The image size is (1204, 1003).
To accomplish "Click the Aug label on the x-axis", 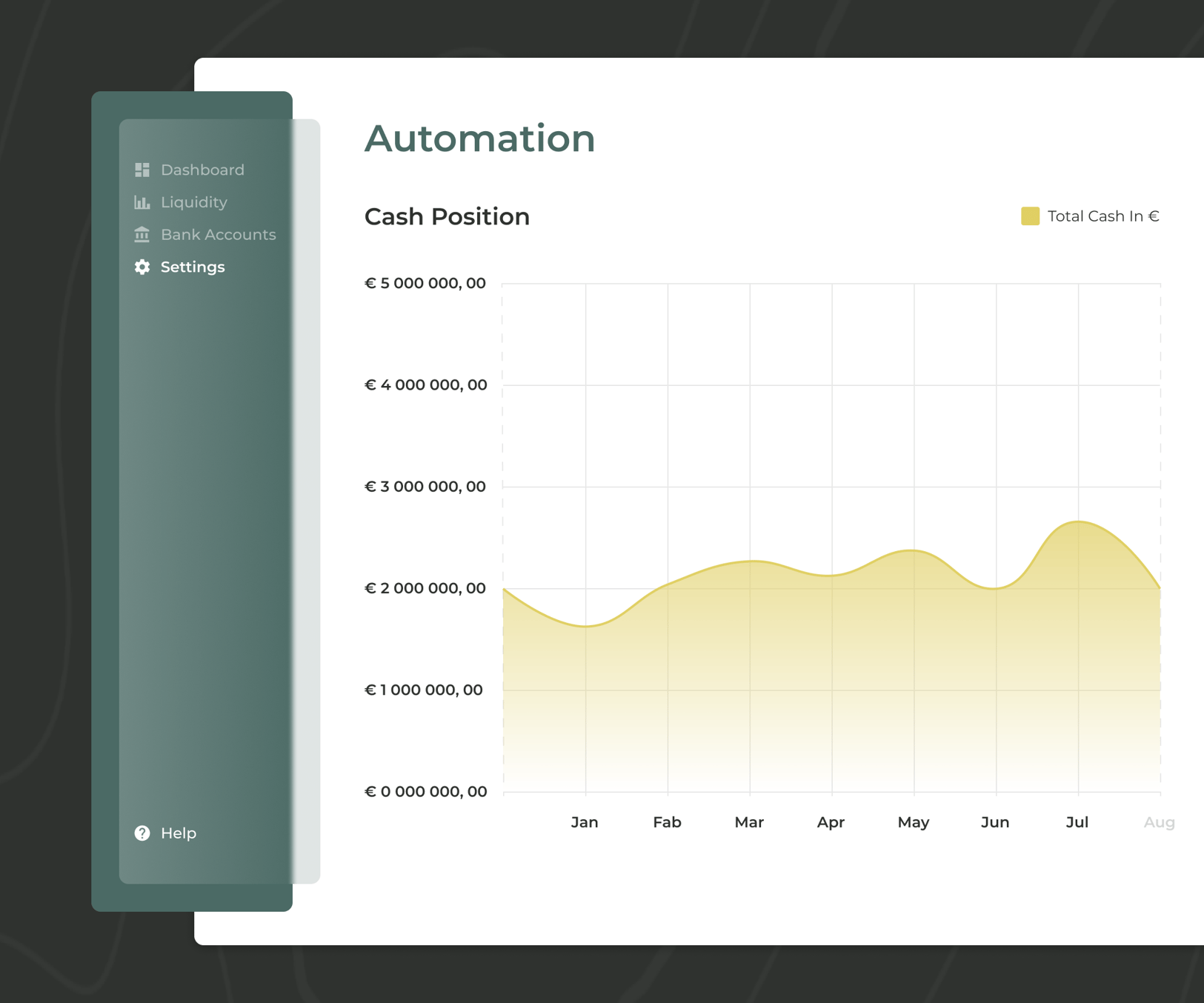I will (1157, 822).
